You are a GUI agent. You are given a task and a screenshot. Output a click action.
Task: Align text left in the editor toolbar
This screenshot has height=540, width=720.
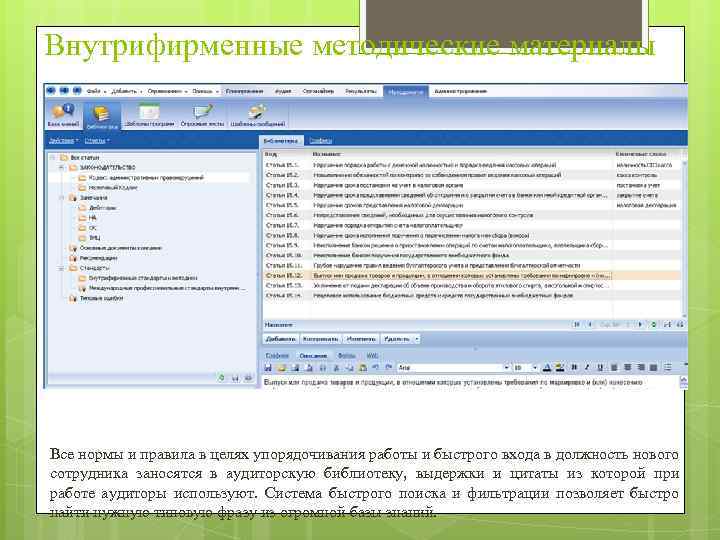614,368
